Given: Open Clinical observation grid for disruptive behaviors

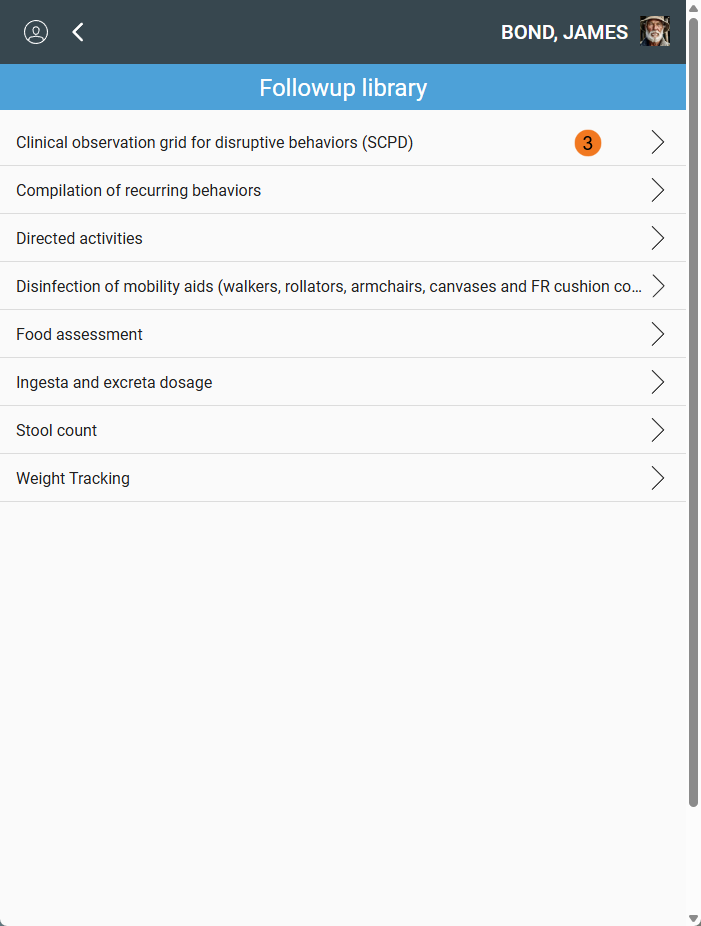Looking at the screenshot, I should point(214,143).
